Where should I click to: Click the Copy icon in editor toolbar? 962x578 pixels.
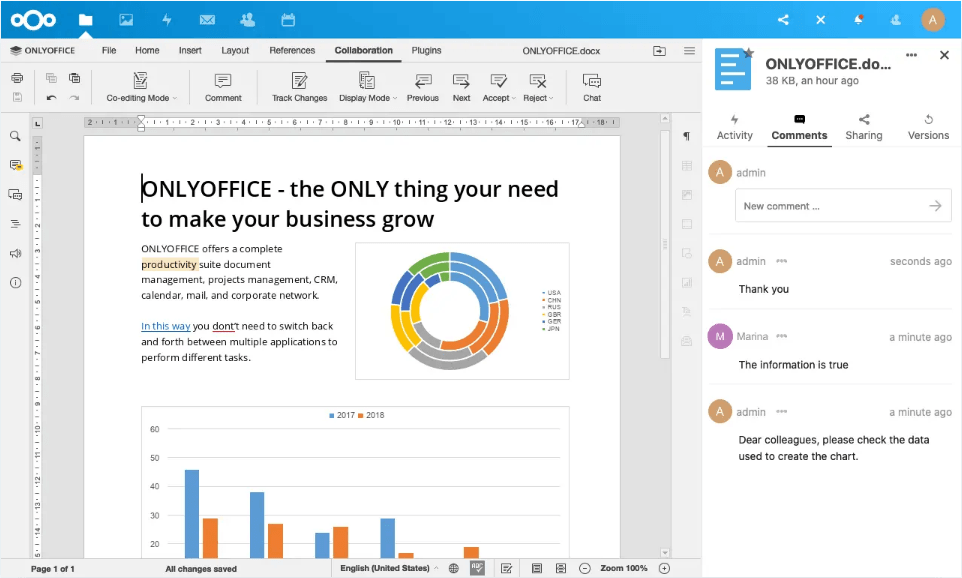(x=52, y=78)
